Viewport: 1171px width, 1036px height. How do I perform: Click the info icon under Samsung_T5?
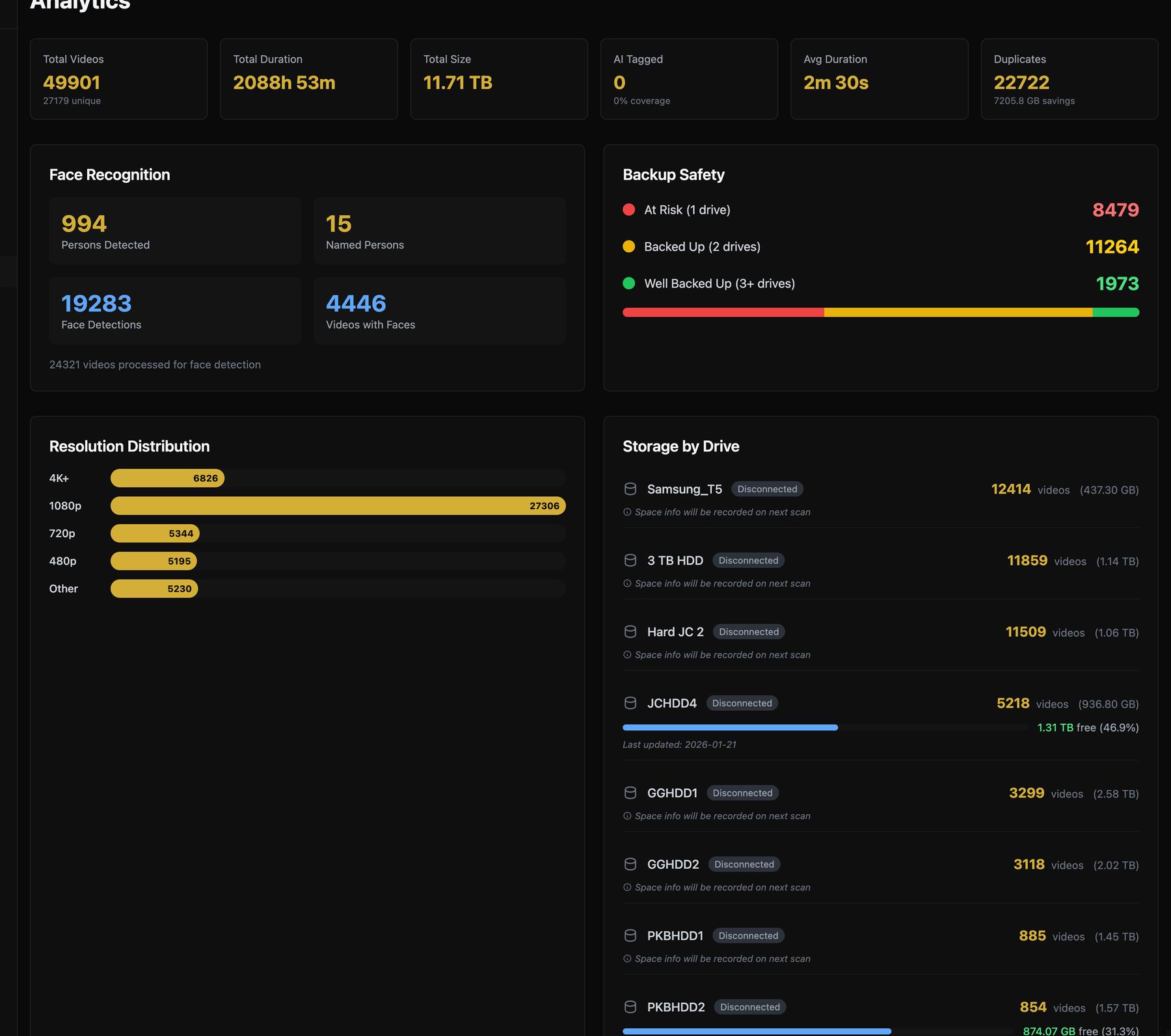[627, 512]
